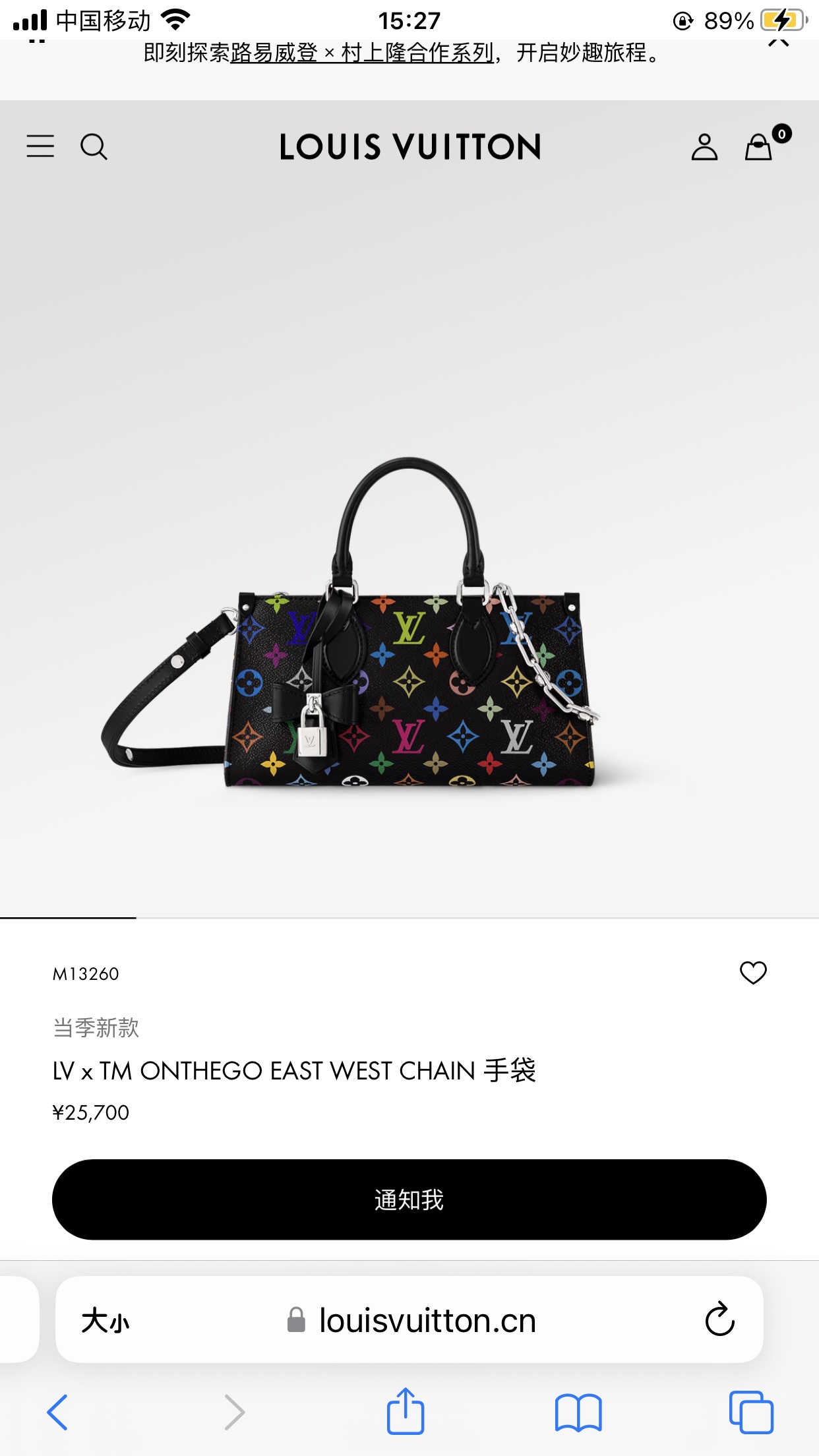Tap the image gallery progress bar
819x1456 pixels.
pyautogui.click(x=409, y=917)
